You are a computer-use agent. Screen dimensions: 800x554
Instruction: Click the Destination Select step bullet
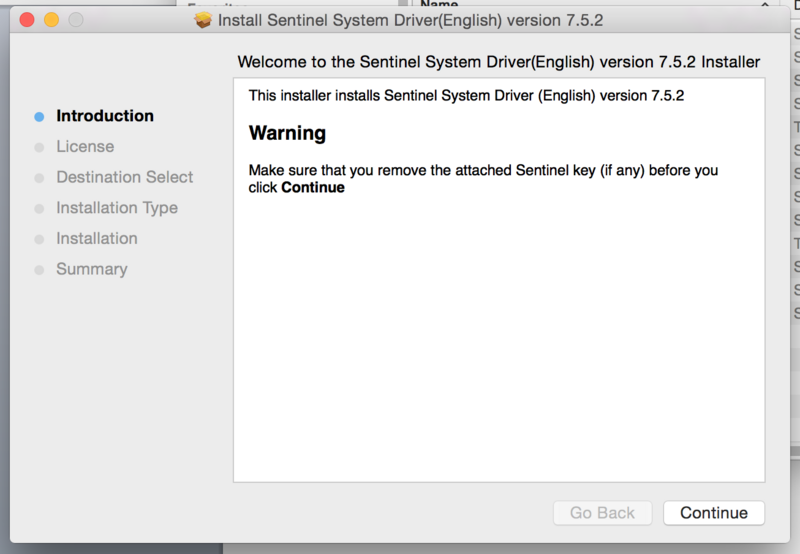39,178
